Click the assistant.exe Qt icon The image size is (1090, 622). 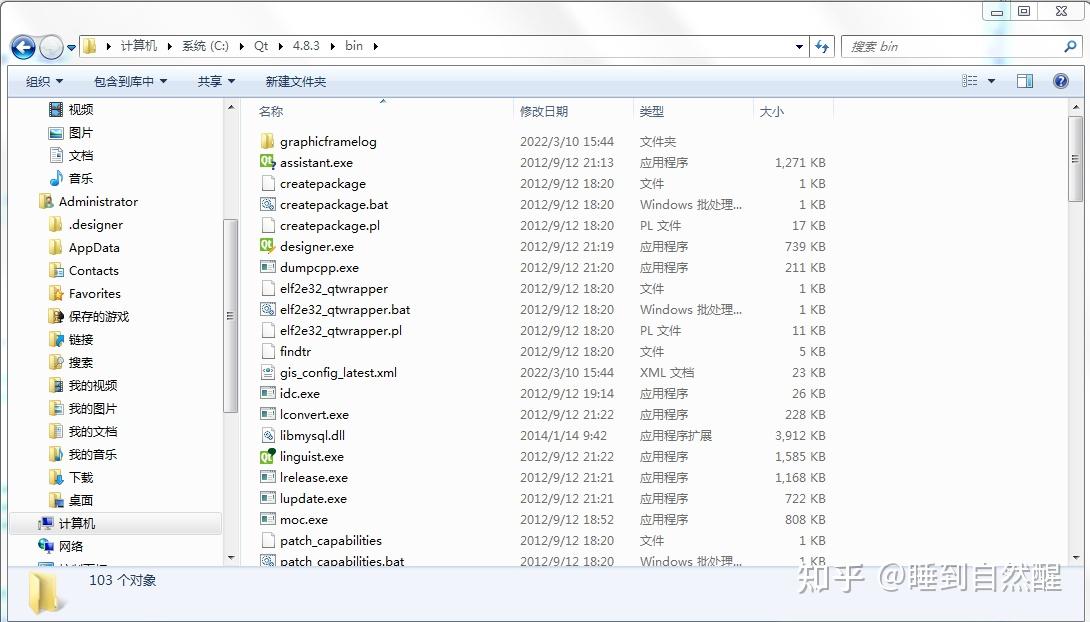pyautogui.click(x=267, y=162)
